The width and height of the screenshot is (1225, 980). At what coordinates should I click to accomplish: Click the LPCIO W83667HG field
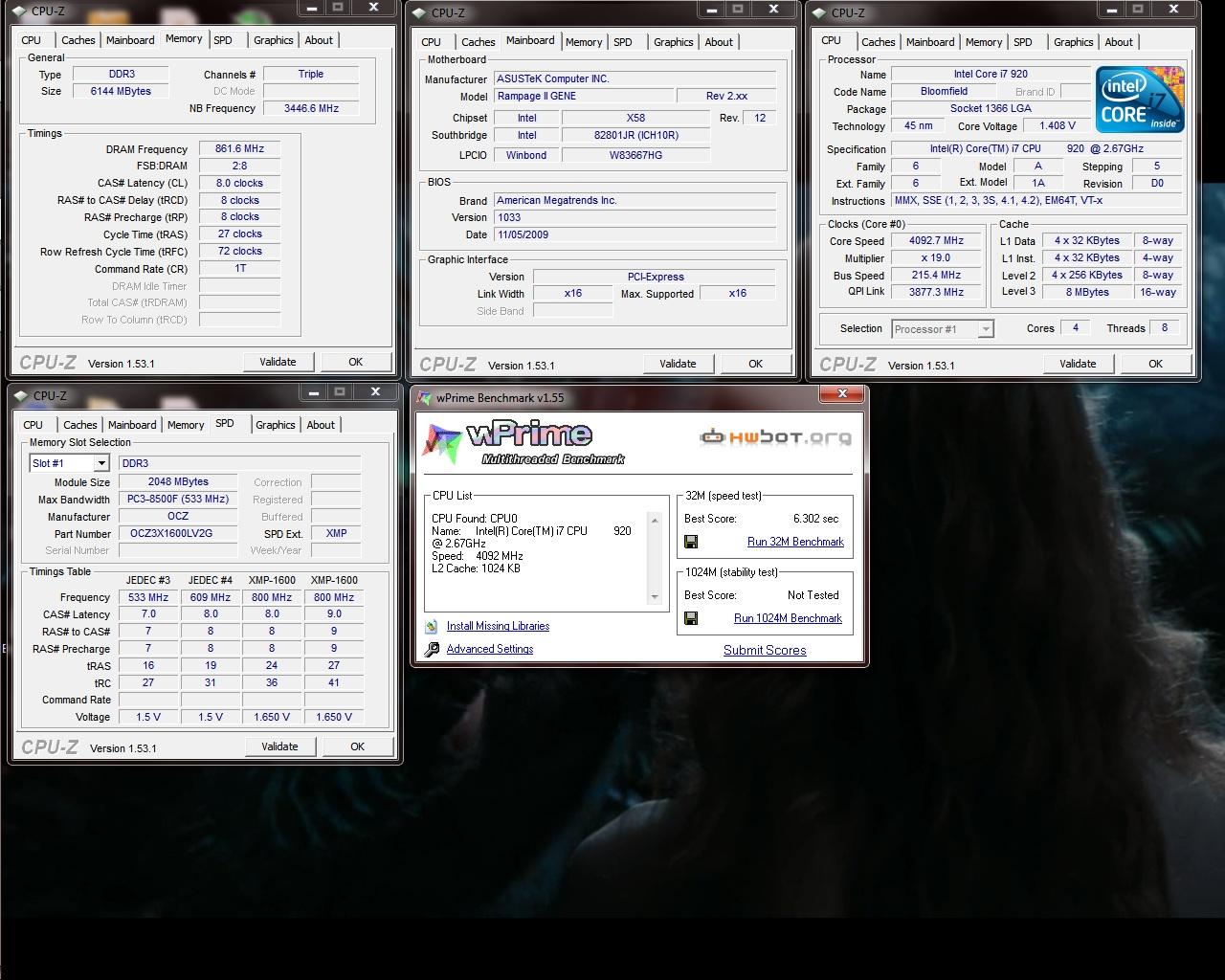pos(635,154)
